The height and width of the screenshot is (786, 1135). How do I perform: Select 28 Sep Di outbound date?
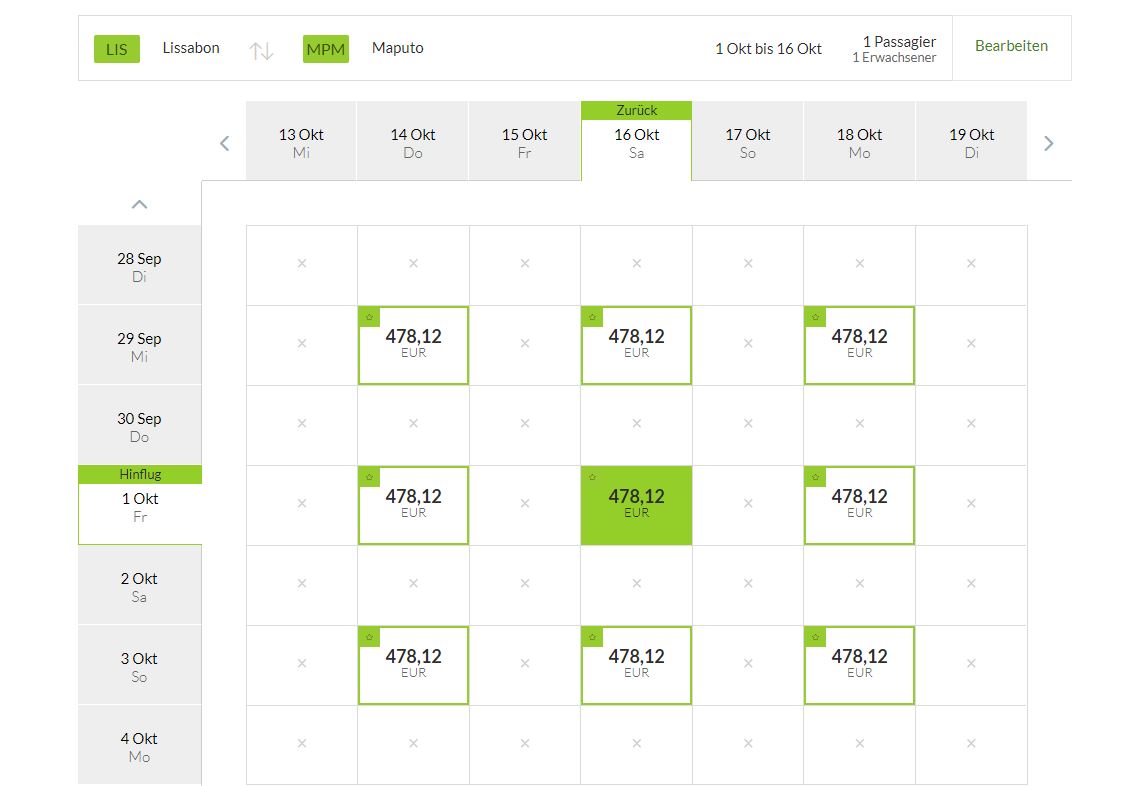(x=140, y=265)
